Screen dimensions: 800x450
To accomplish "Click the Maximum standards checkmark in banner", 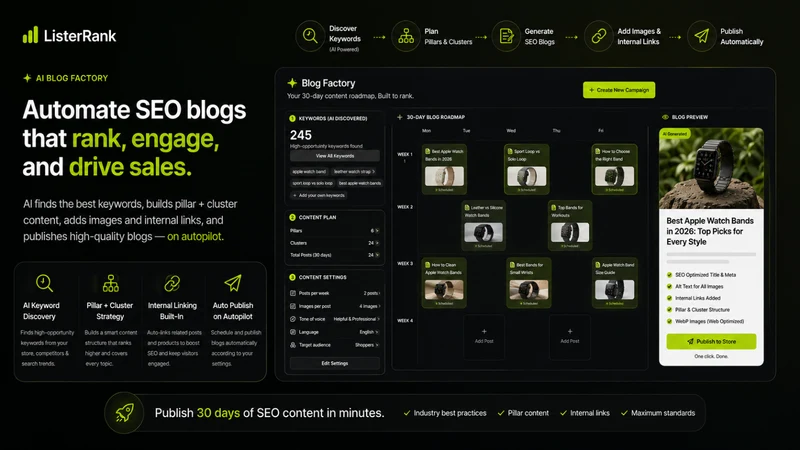I will tap(624, 413).
